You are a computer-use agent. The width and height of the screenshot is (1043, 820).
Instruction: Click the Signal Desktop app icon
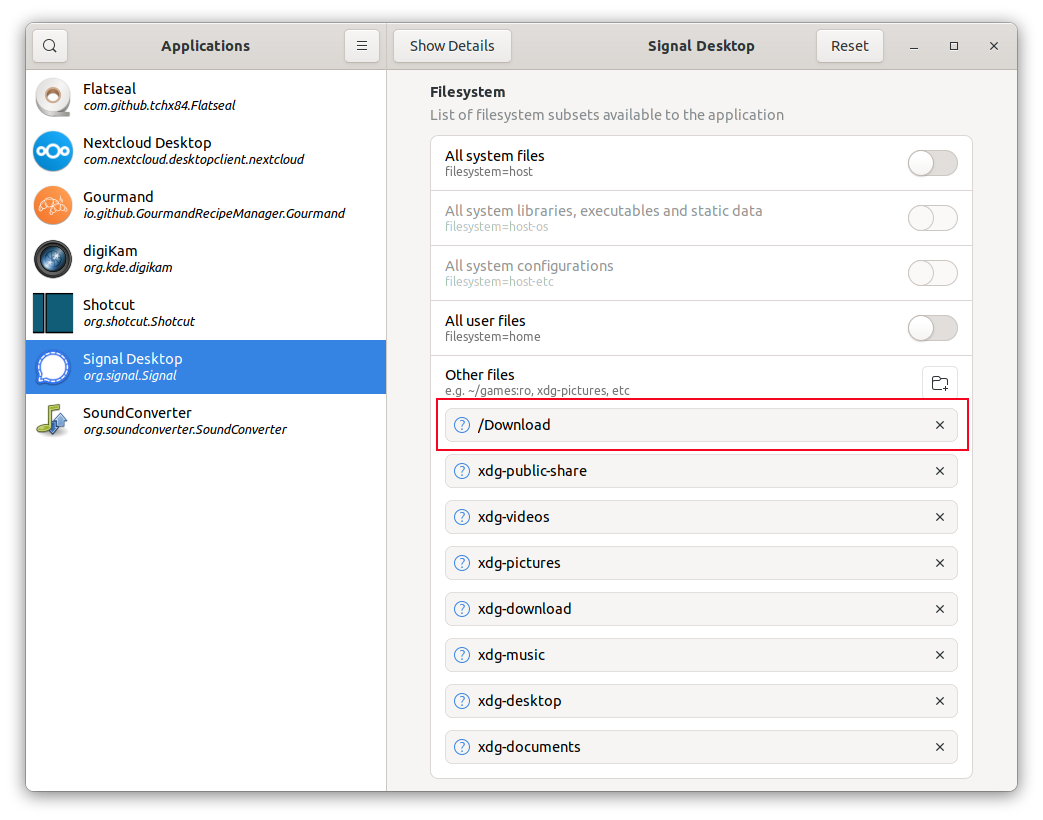[53, 366]
